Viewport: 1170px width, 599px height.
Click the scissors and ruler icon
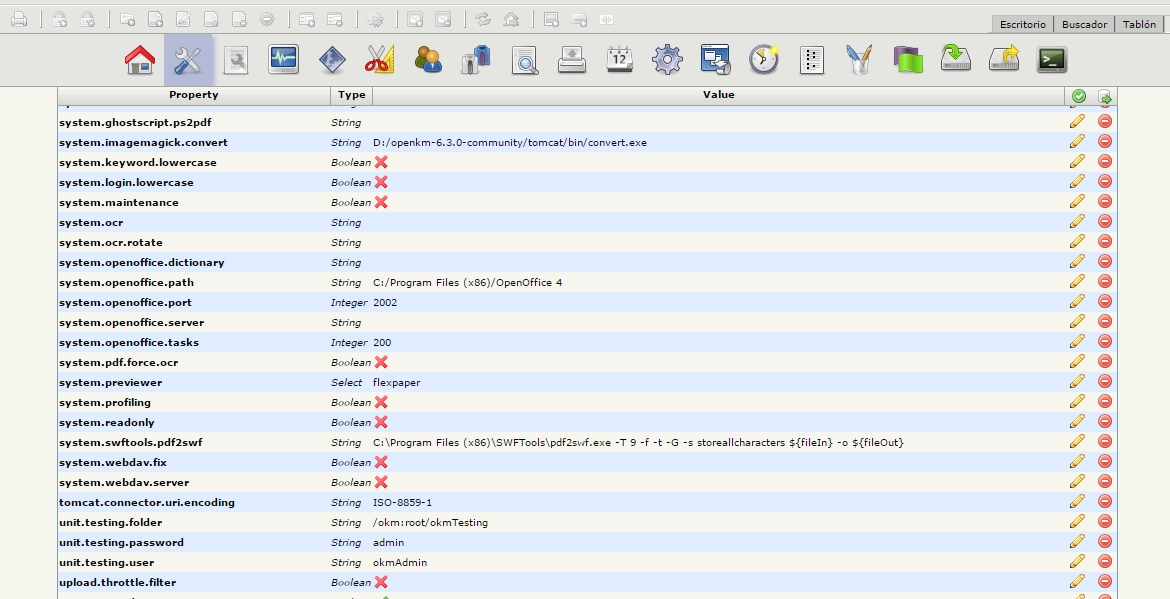(x=378, y=60)
